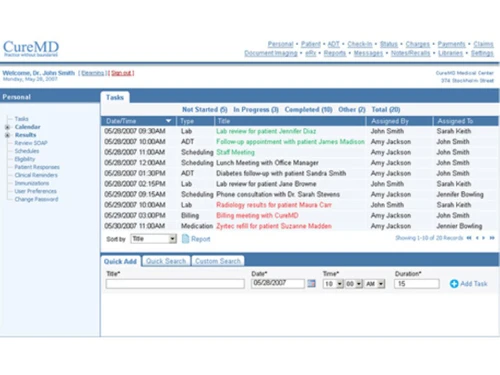Filter tasks by In Progress (3)

256,109
